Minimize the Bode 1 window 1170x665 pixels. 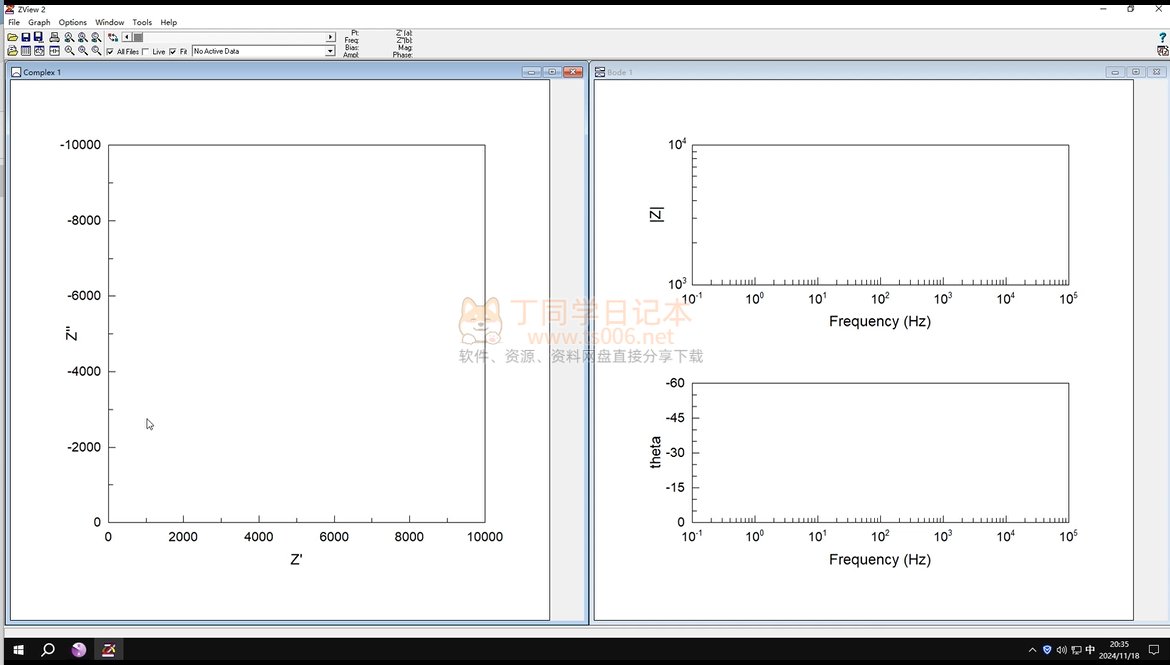coord(1115,72)
